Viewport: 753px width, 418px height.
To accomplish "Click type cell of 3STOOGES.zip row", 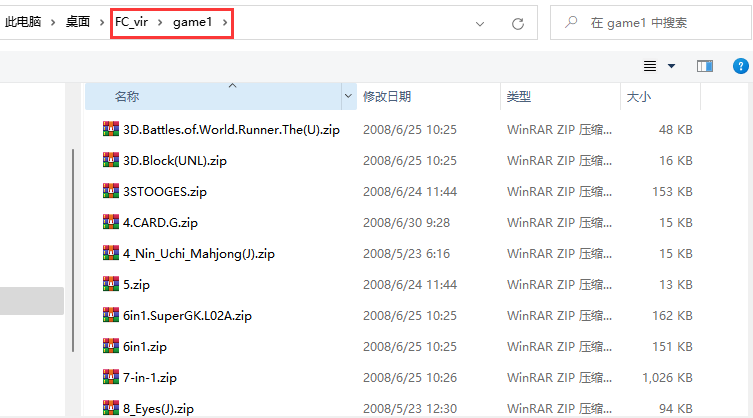I will tap(559, 192).
